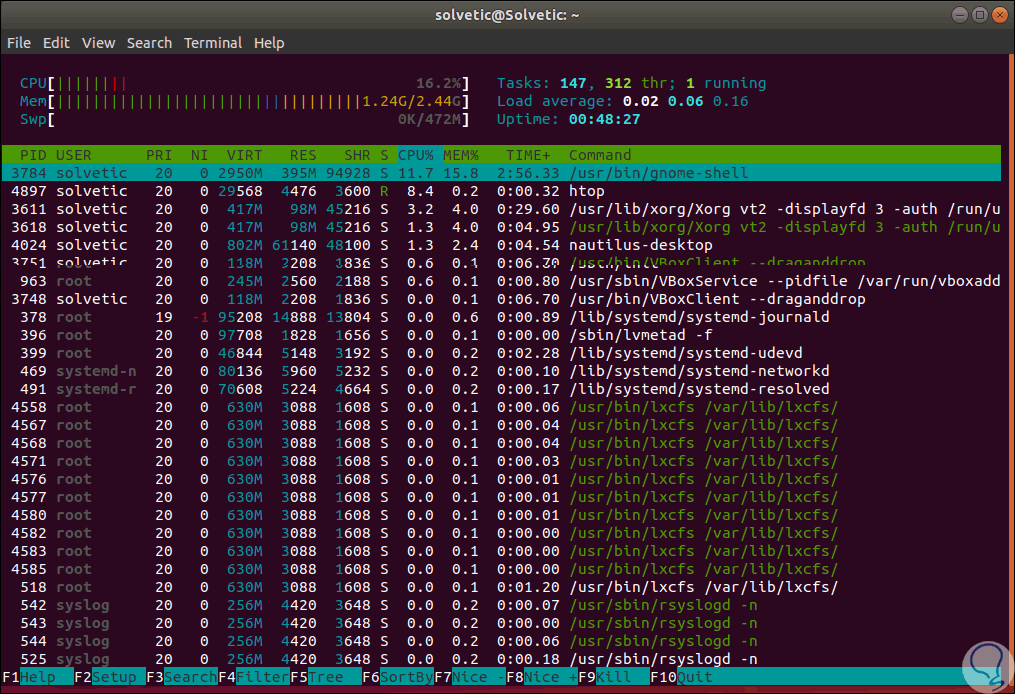Image resolution: width=1015 pixels, height=694 pixels.
Task: Select the VBoxClient --draganddrop row PID 3748
Action: [502, 299]
